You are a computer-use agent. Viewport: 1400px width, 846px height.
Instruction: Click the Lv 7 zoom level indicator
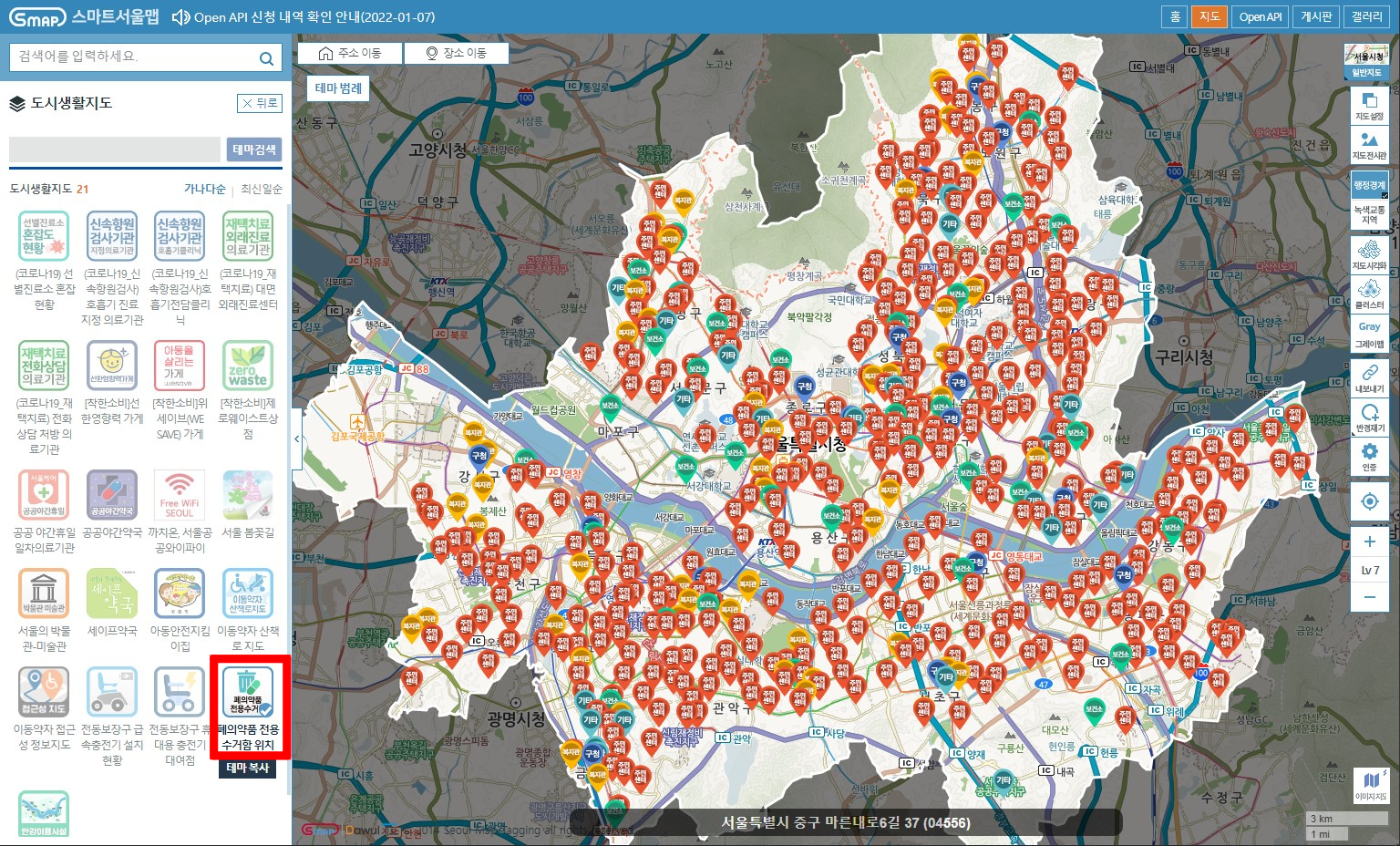pyautogui.click(x=1369, y=570)
